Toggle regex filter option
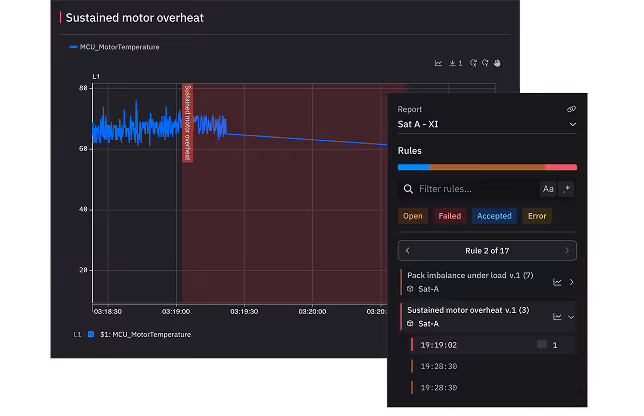 click(x=566, y=189)
